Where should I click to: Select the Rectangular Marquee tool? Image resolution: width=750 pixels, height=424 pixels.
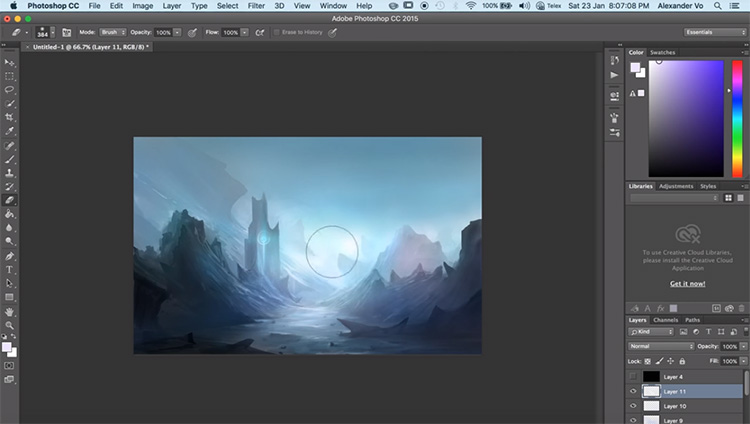[x=9, y=76]
